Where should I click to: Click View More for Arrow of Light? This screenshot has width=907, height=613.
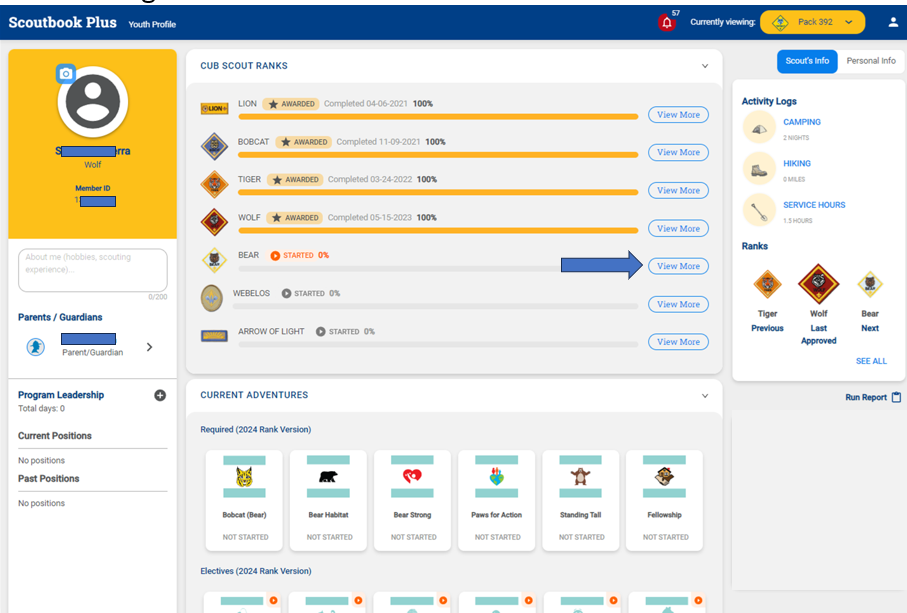click(x=678, y=342)
